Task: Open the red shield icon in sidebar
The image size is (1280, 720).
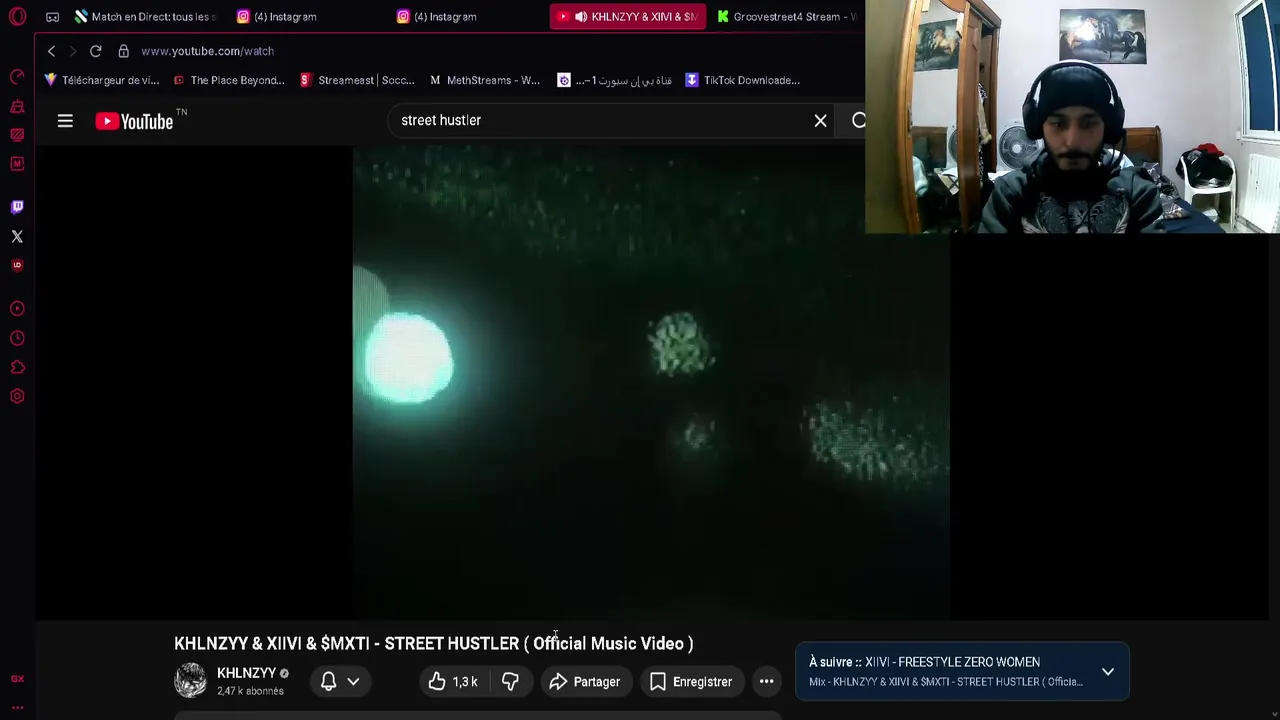Action: 17,265
